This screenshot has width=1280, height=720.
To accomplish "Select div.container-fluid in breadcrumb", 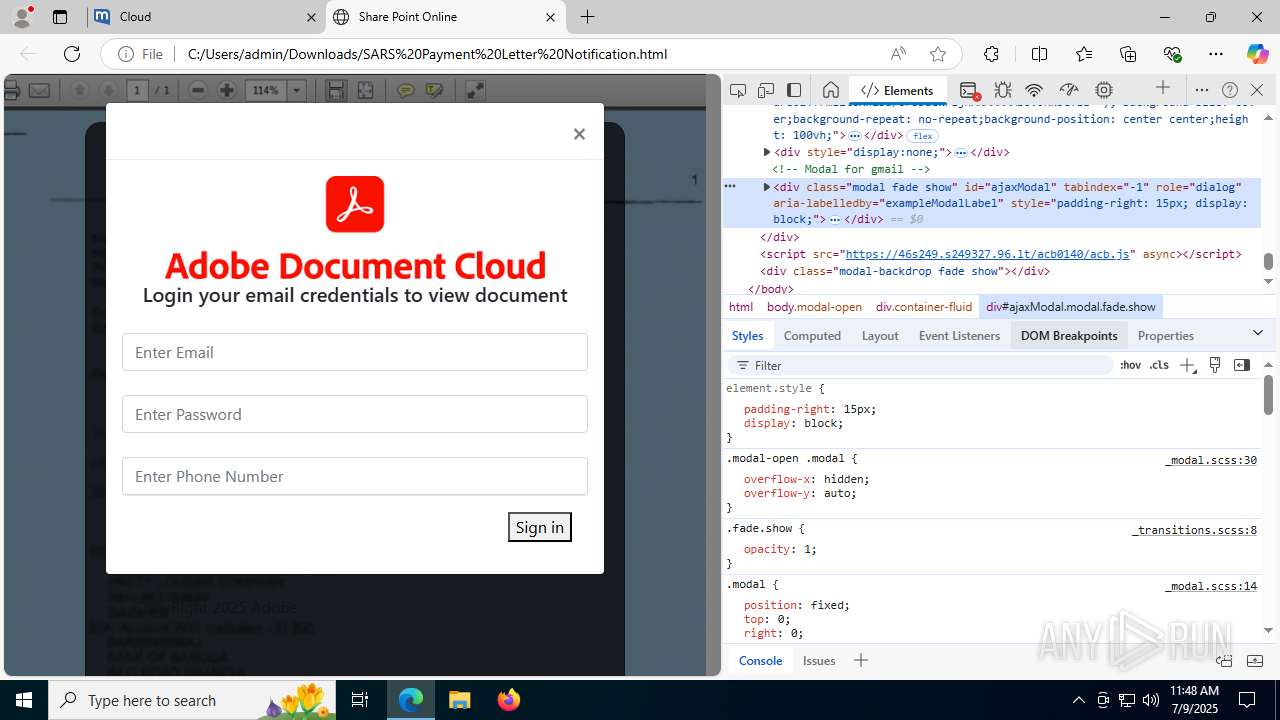I will [x=924, y=307].
